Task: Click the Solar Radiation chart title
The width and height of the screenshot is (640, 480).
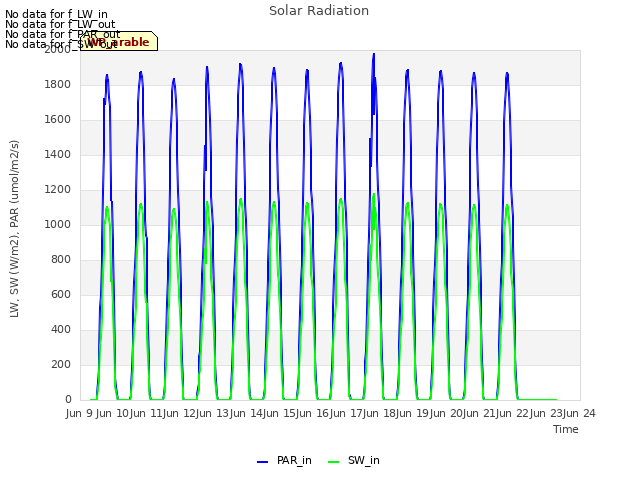Action: (319, 11)
